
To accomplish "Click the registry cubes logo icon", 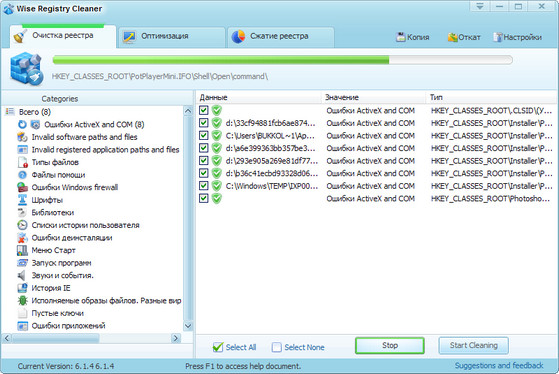I will [26, 69].
